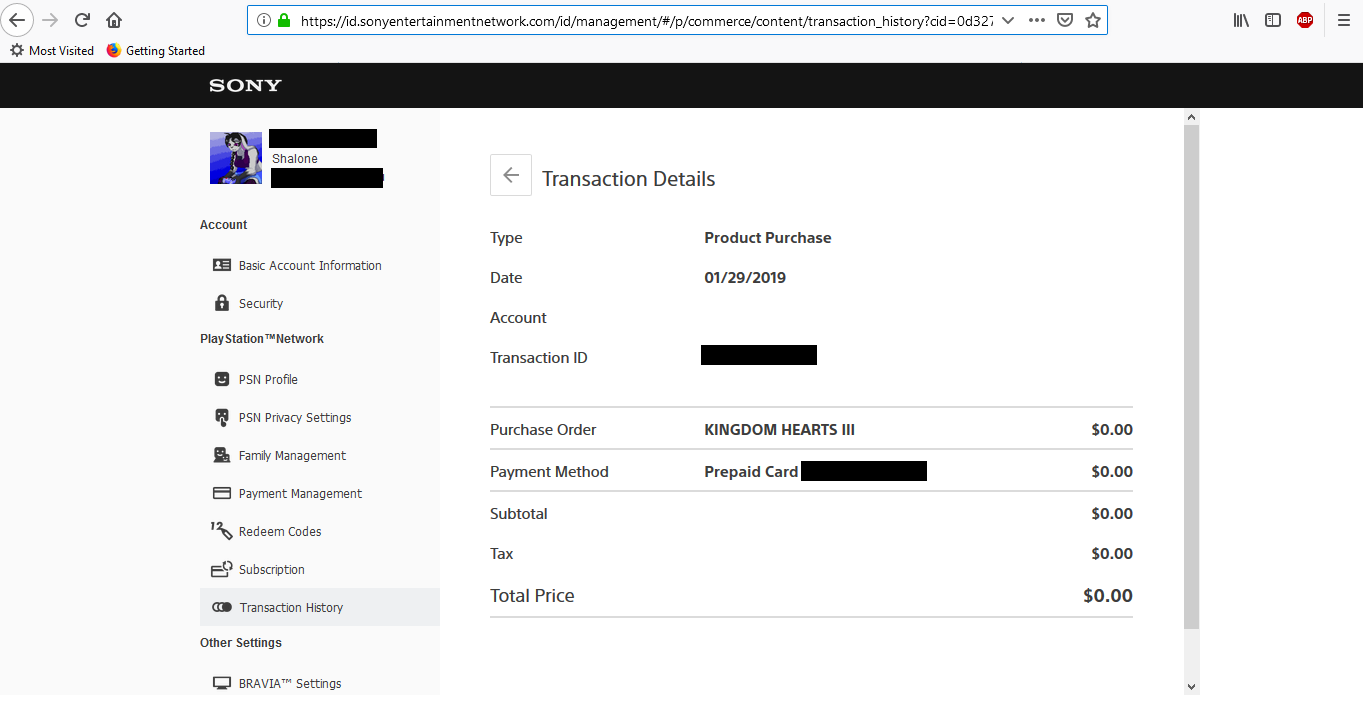Open the page actions three-dot menu

[x=1037, y=20]
